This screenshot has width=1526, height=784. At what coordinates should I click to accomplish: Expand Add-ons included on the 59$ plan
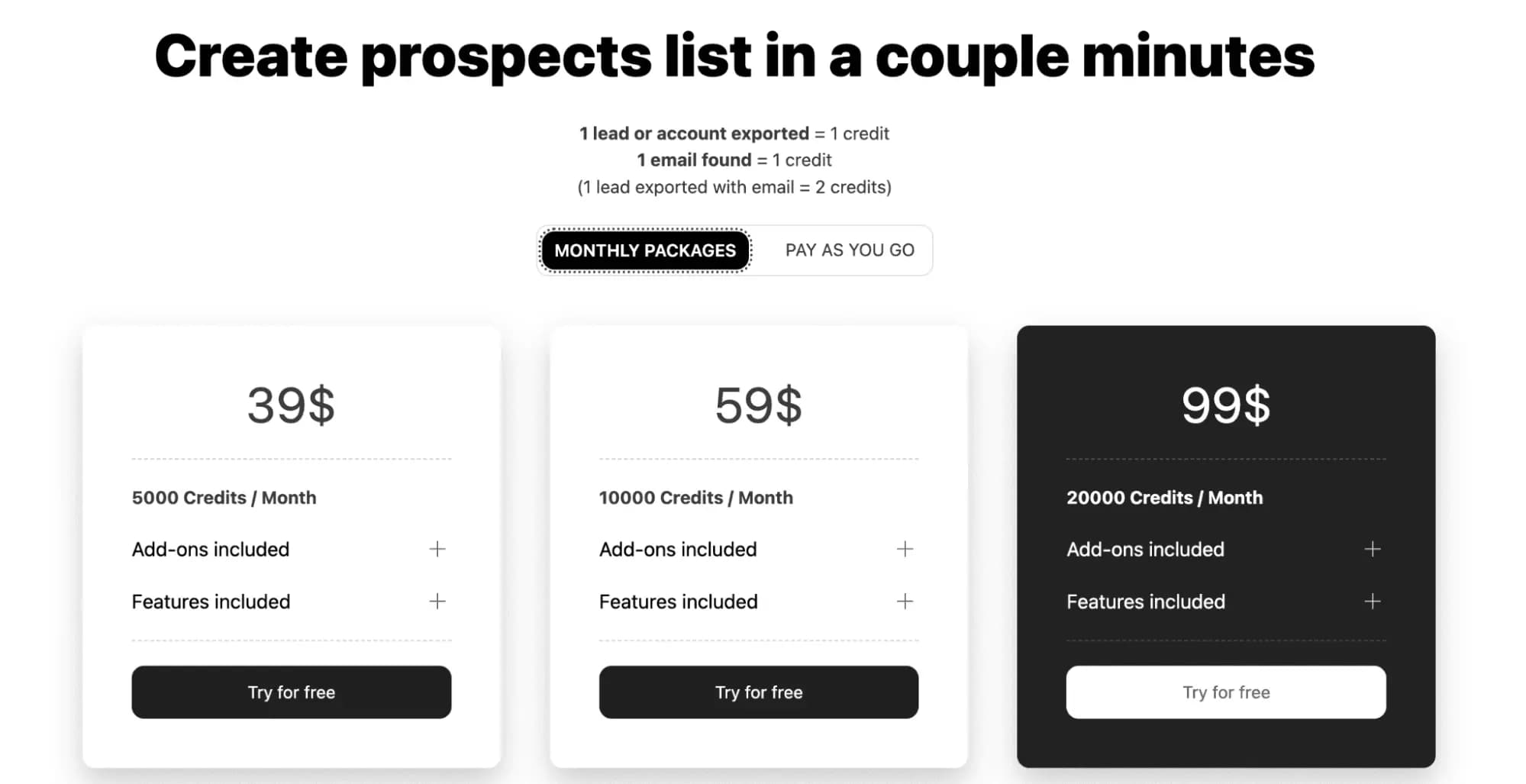(905, 548)
